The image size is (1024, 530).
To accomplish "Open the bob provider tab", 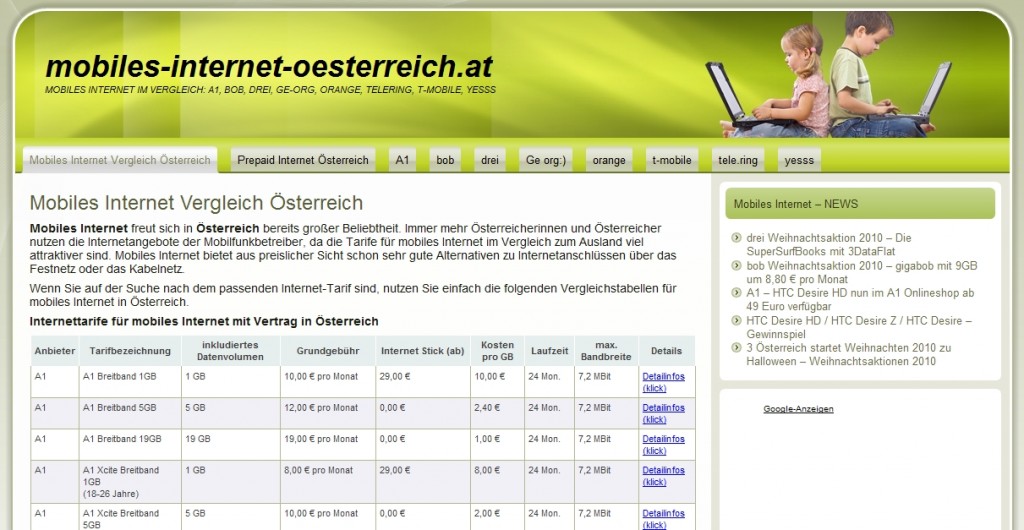I will pyautogui.click(x=445, y=160).
